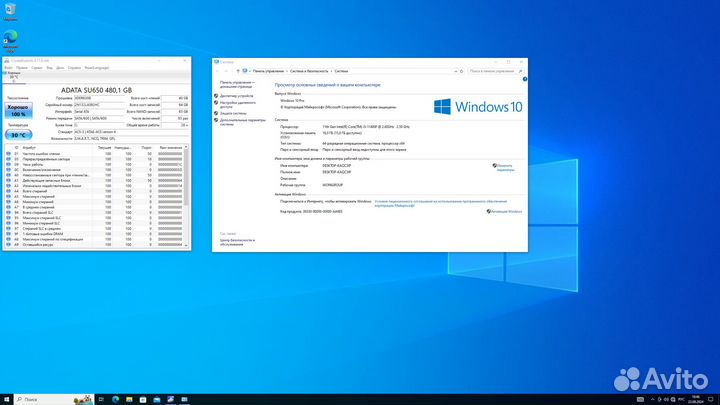Open Защита системы link

pos(233,113)
